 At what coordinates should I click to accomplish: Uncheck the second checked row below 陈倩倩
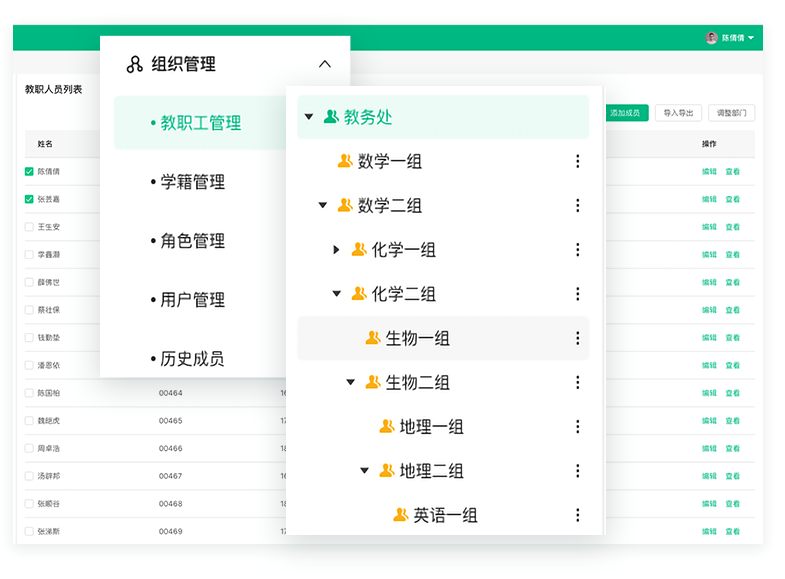(x=29, y=199)
